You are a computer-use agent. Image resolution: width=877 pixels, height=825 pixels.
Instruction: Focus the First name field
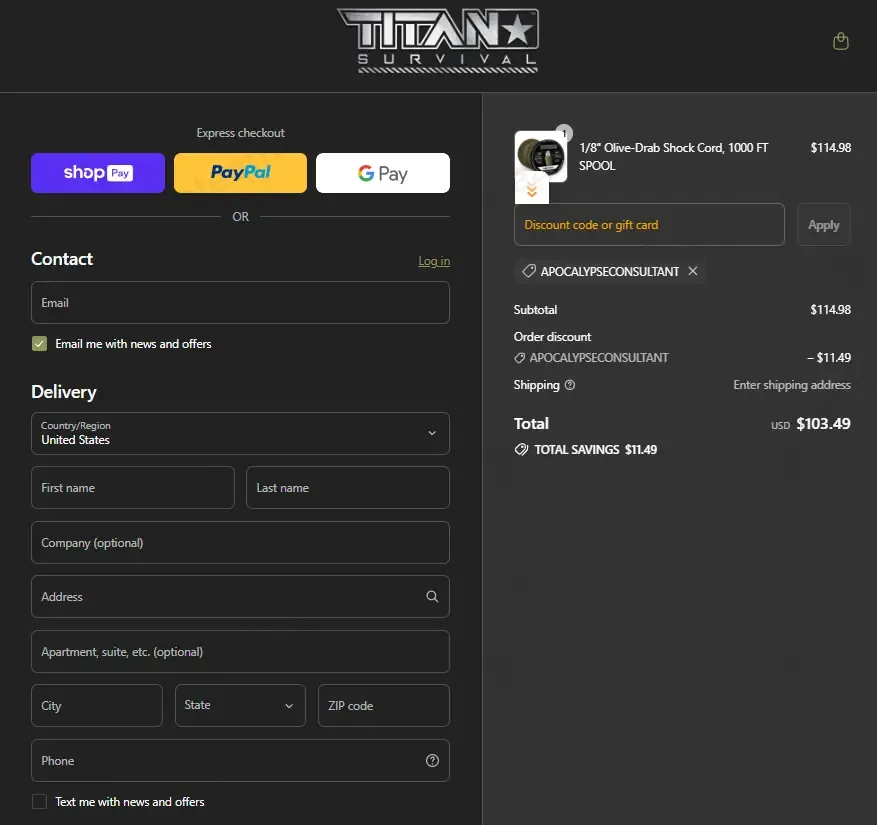pos(133,488)
